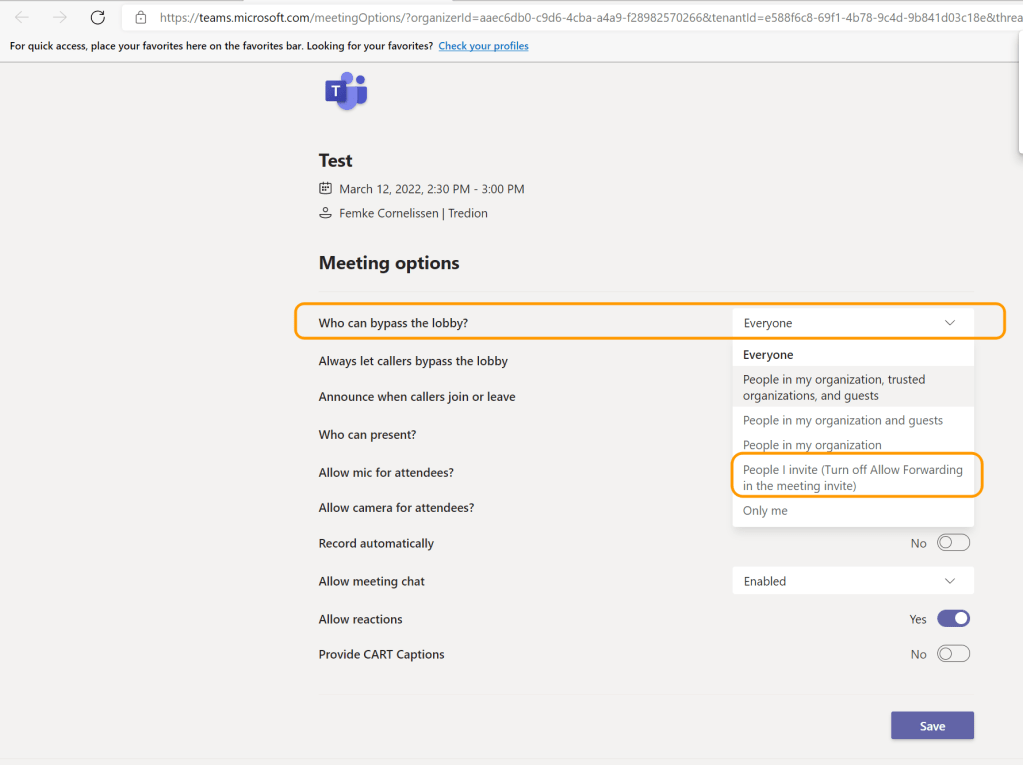Save the meeting options
Image resolution: width=1023 pixels, height=765 pixels.
pyautogui.click(x=932, y=726)
